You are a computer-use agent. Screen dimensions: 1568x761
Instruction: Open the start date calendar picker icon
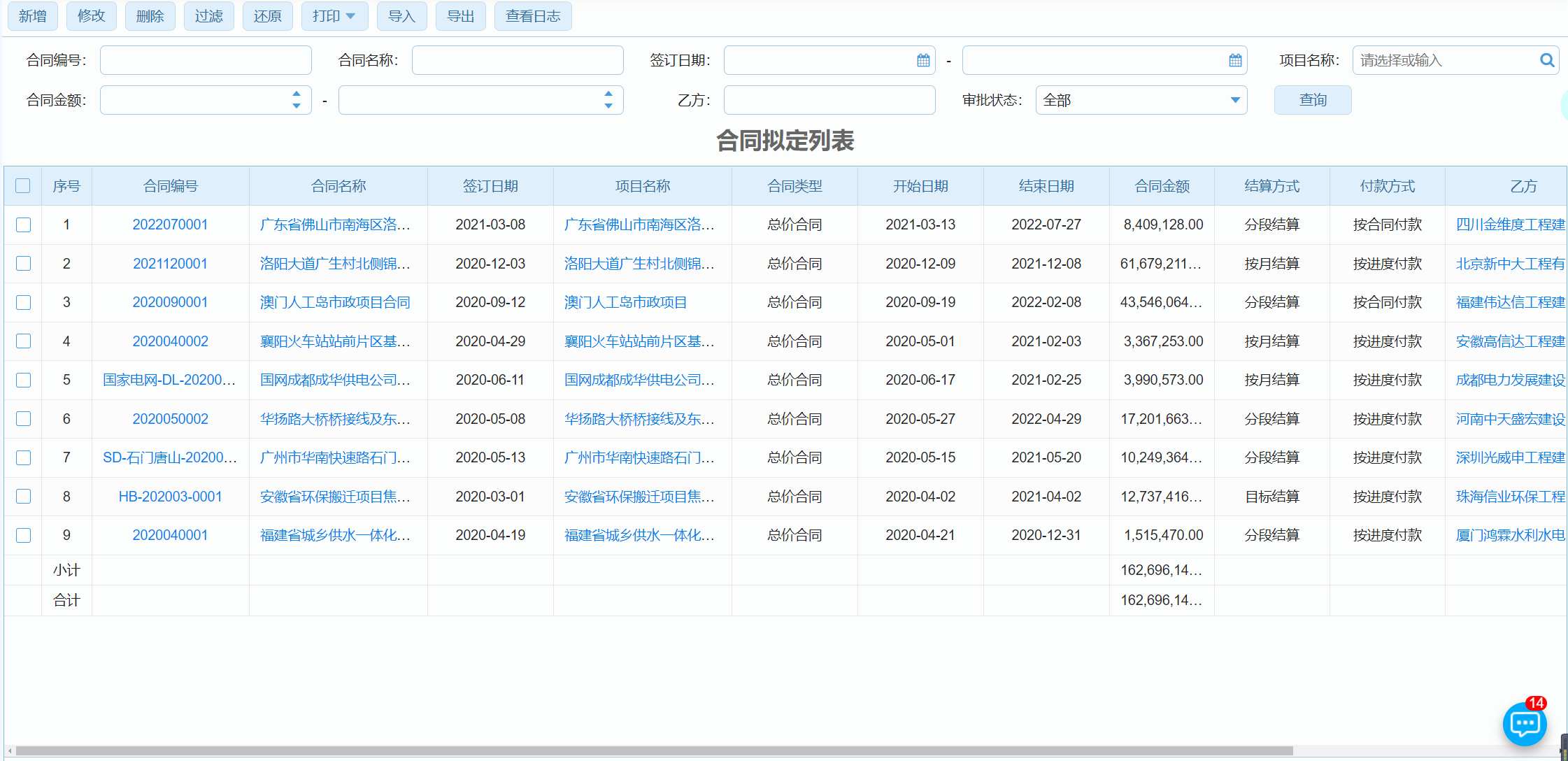pos(923,61)
